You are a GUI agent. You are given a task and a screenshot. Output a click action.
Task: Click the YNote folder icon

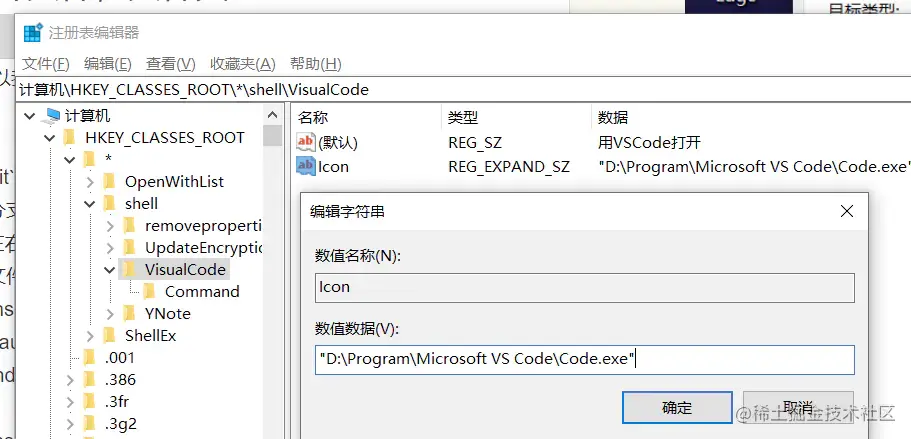(x=130, y=313)
